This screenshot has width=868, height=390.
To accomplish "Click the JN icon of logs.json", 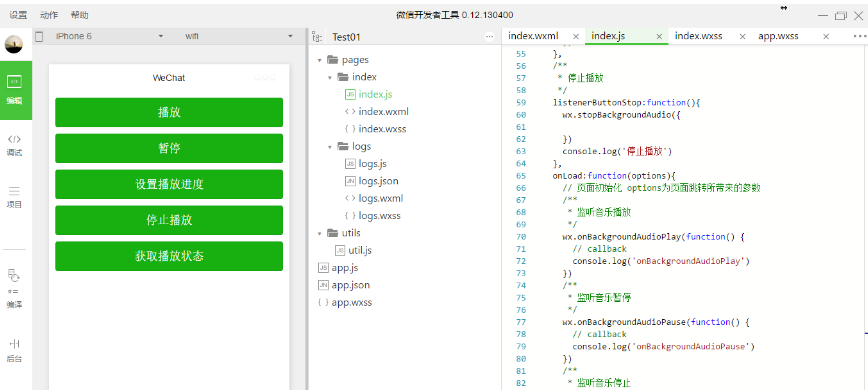I will pos(350,181).
